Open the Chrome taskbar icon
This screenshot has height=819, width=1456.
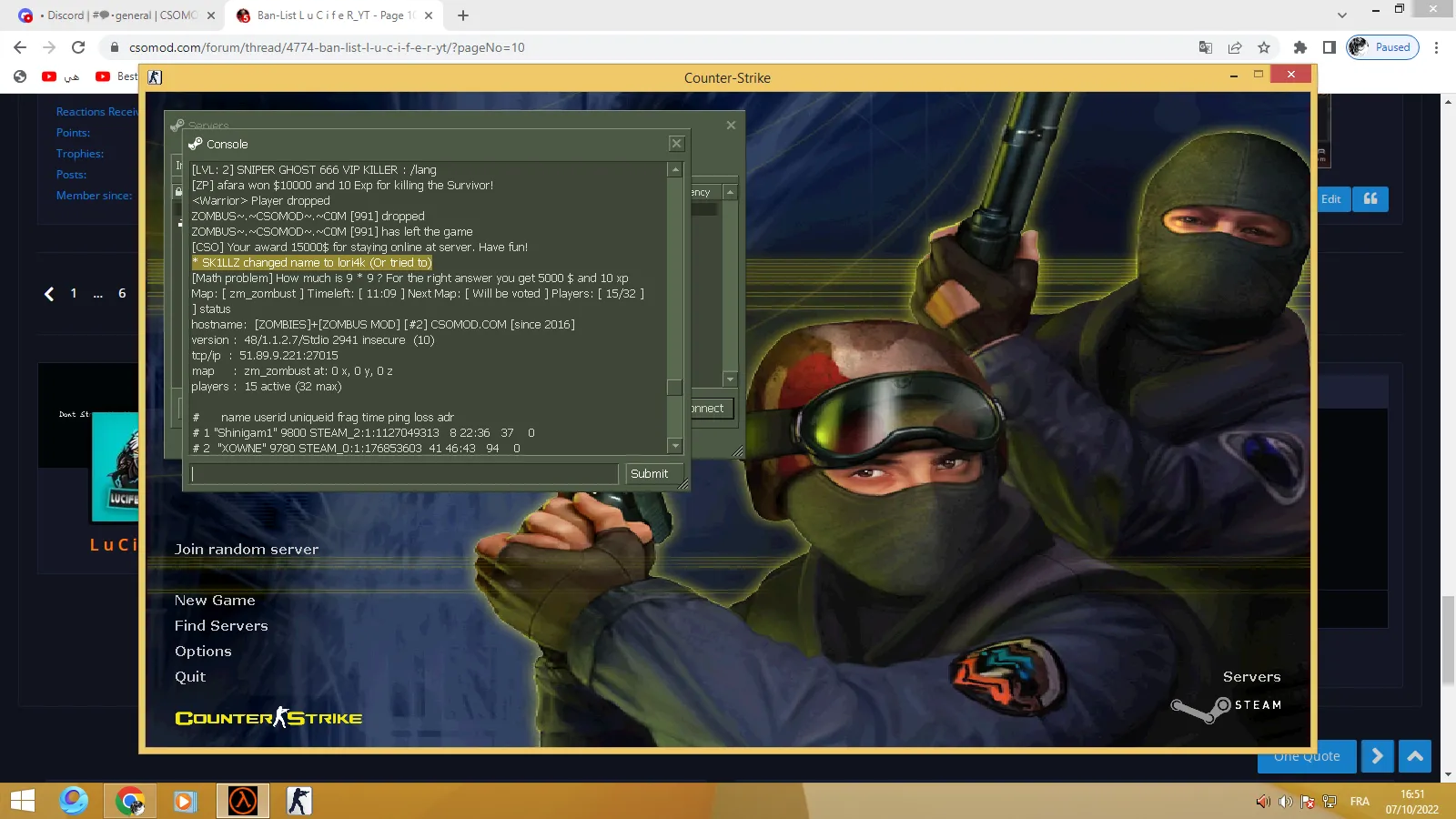coord(130,801)
